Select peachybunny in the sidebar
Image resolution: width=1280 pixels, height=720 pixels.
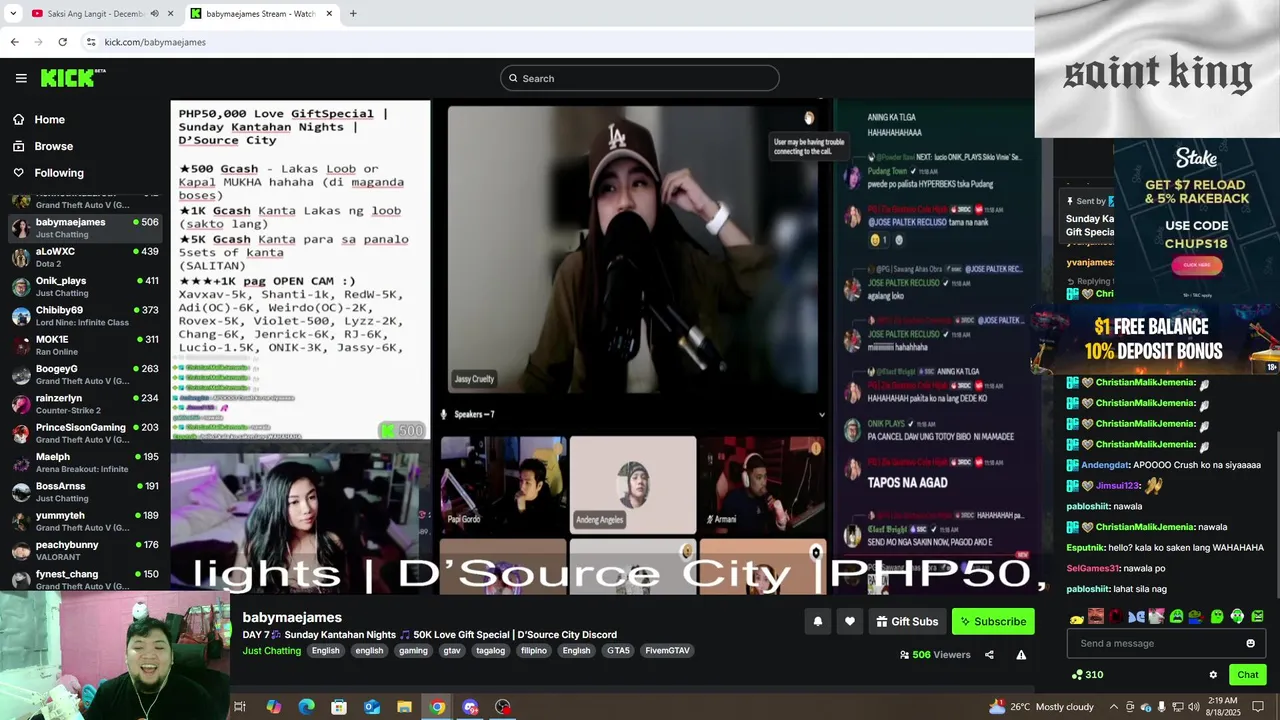(85, 550)
